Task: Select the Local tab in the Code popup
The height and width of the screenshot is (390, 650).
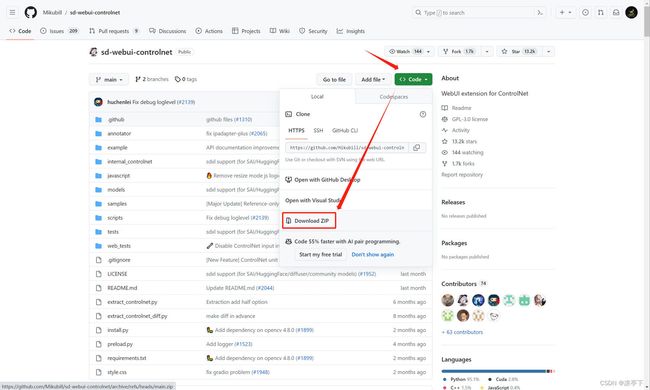Action: pos(317,97)
